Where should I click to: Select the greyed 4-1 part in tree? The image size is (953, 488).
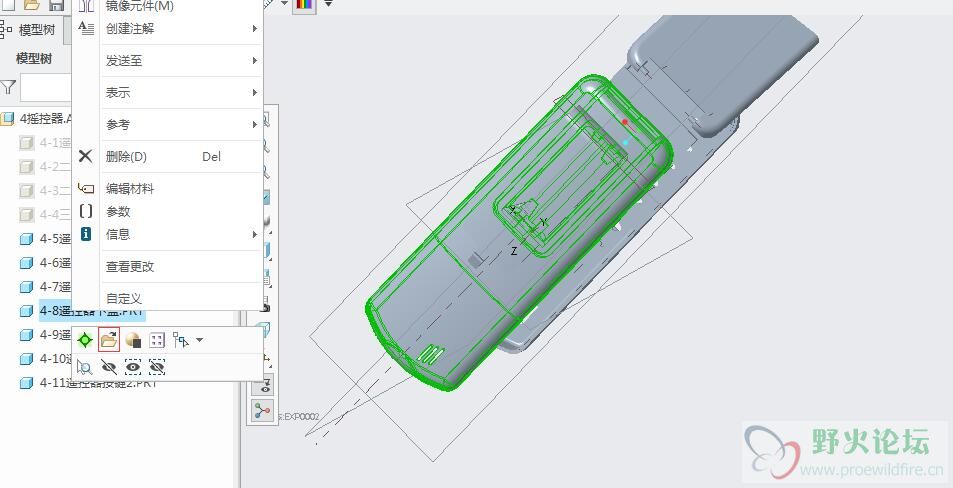(55, 143)
